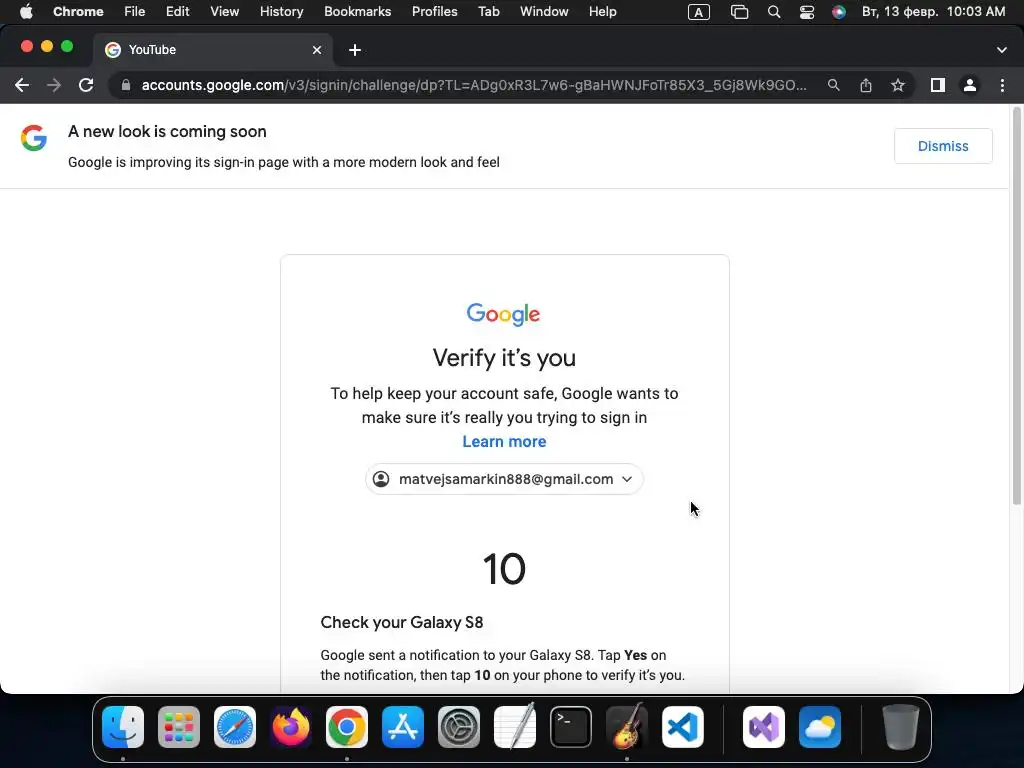Open App Store from the Dock

point(403,727)
